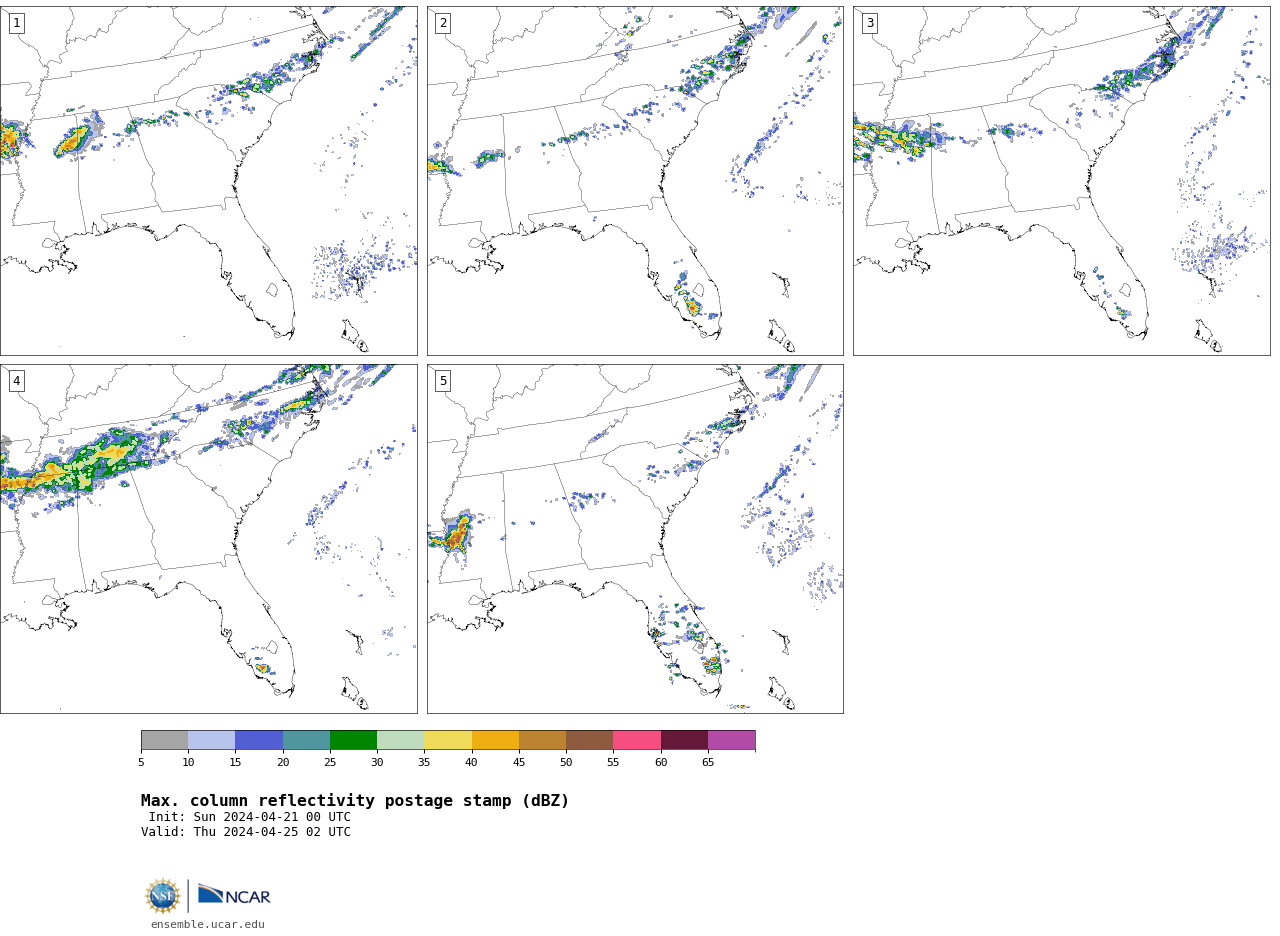Click the panel label number 5
Viewport: 1280px width, 936px height.
pyautogui.click(x=443, y=381)
